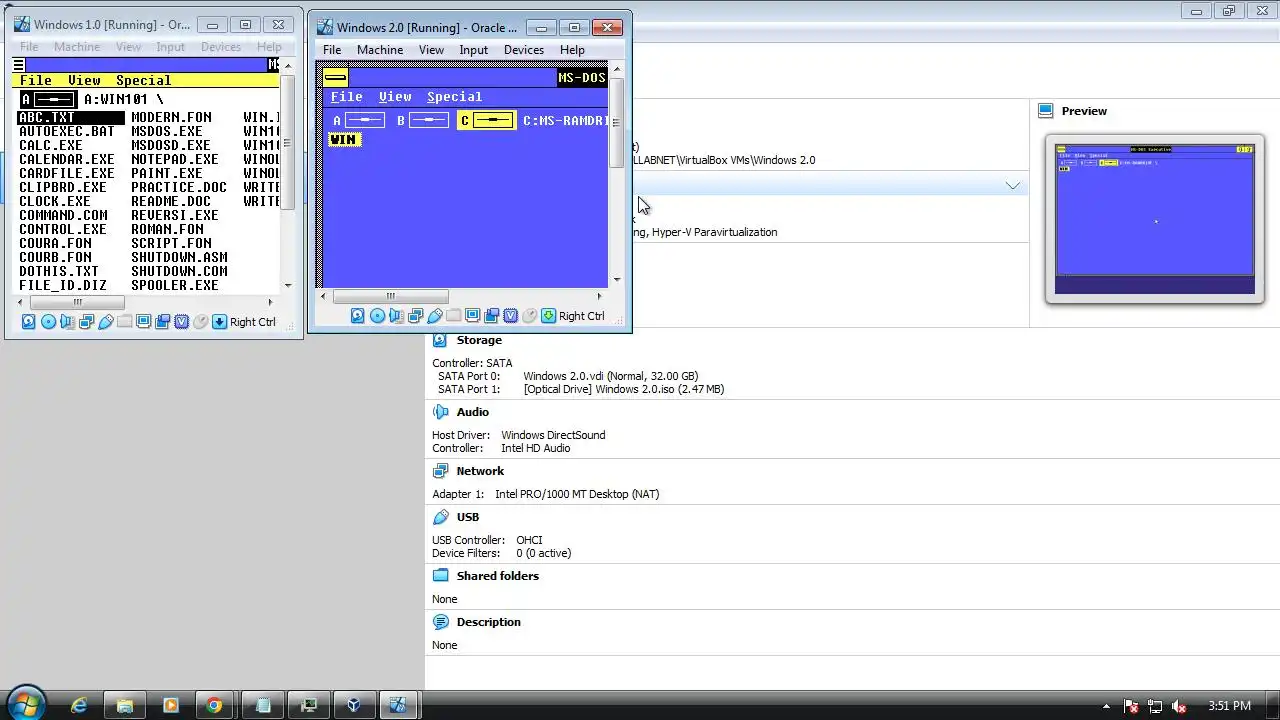Click USB indicator icon in Windows 2.0 status bar
1280x720 pixels.
pos(434,316)
